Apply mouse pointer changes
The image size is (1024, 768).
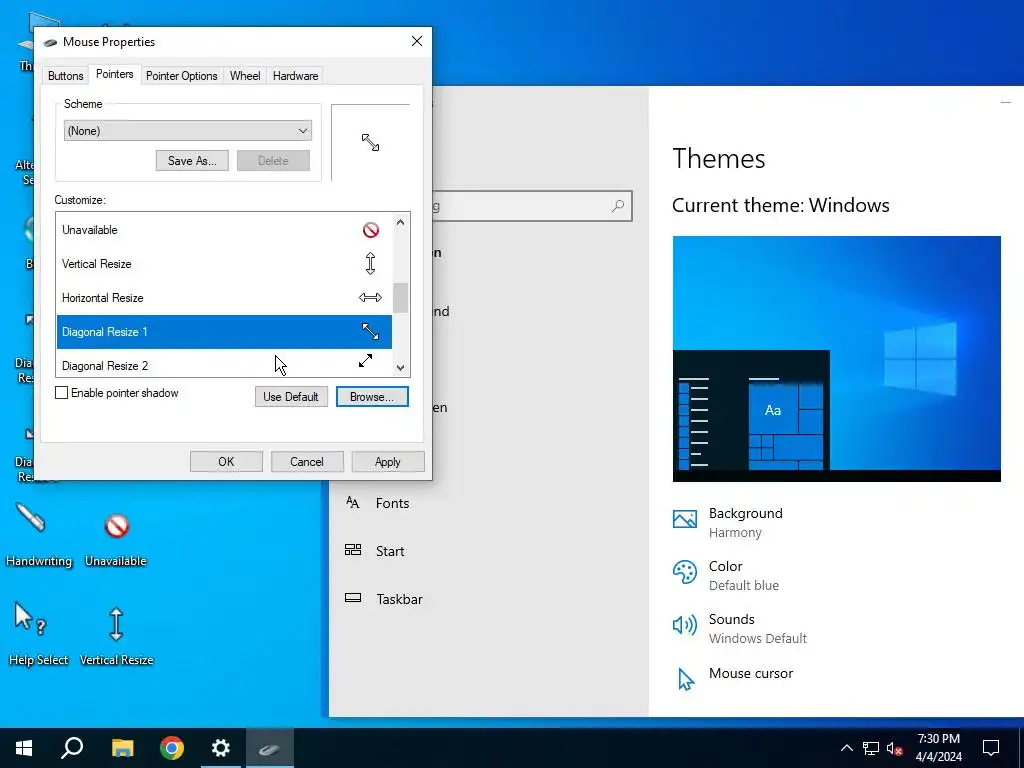(387, 462)
